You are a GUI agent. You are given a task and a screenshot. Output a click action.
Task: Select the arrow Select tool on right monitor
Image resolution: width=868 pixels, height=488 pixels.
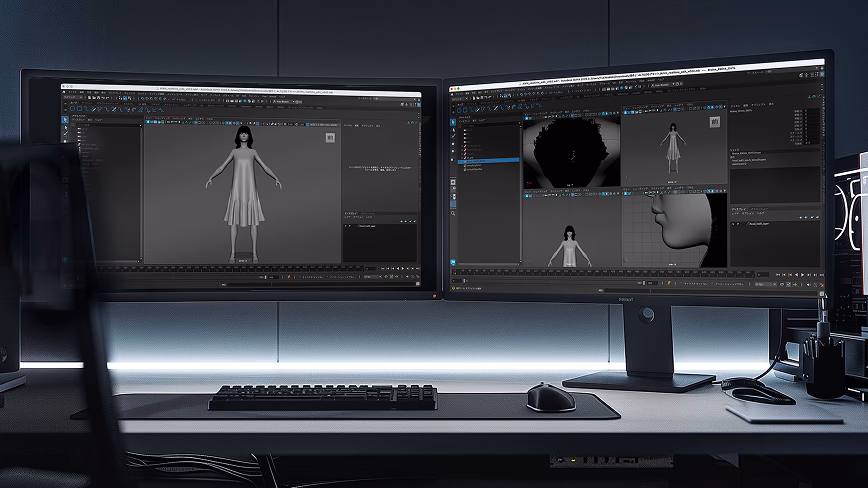[x=453, y=122]
